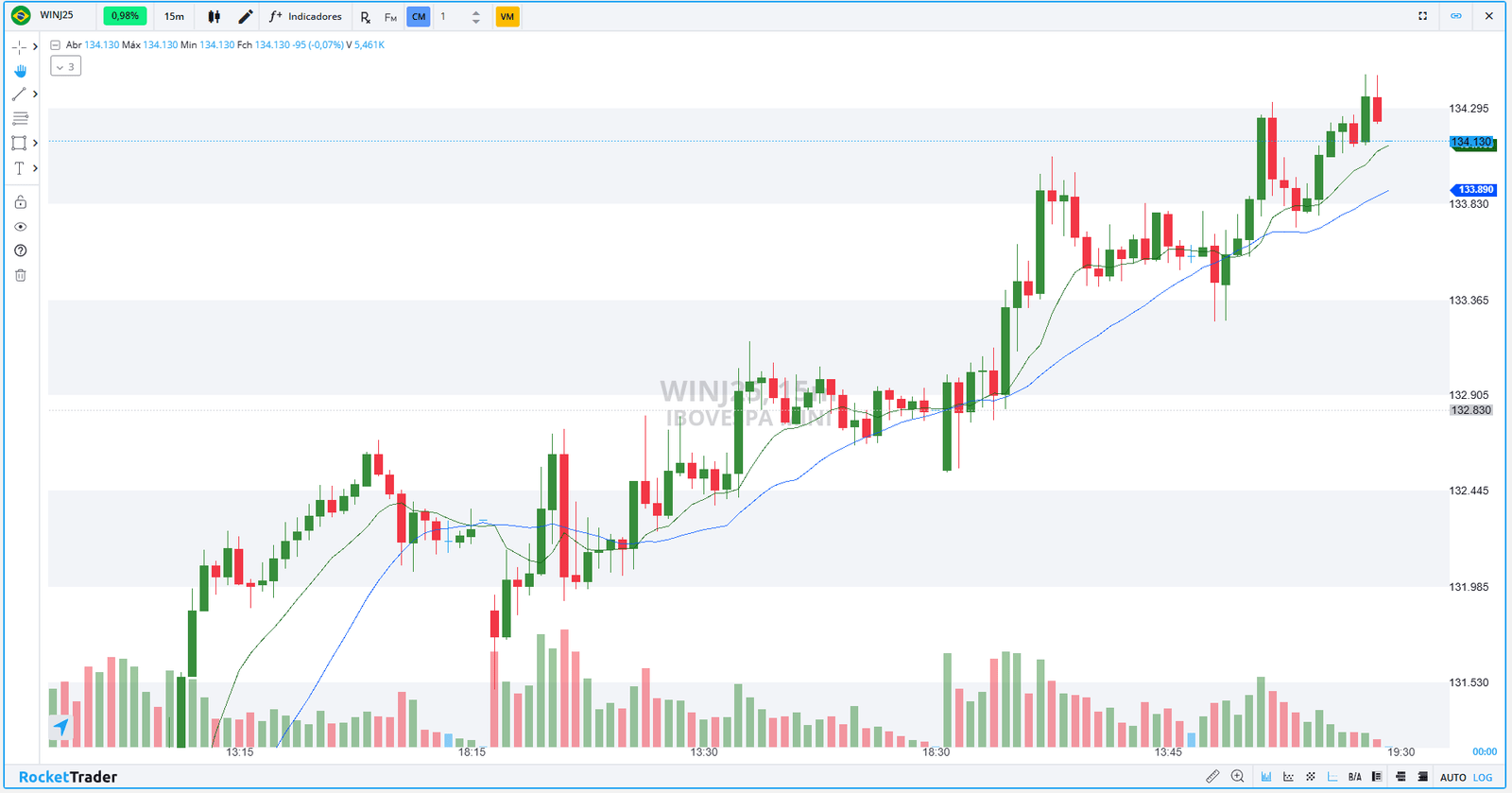Open the v 3 dropdown under chart legend
This screenshot has height=793, width=1512.
tap(64, 66)
